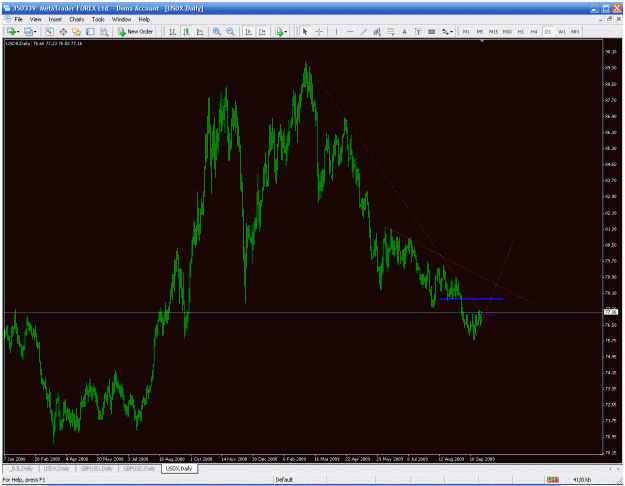This screenshot has width=625, height=486.
Task: Select the cursor arrow tool
Action: pos(305,31)
